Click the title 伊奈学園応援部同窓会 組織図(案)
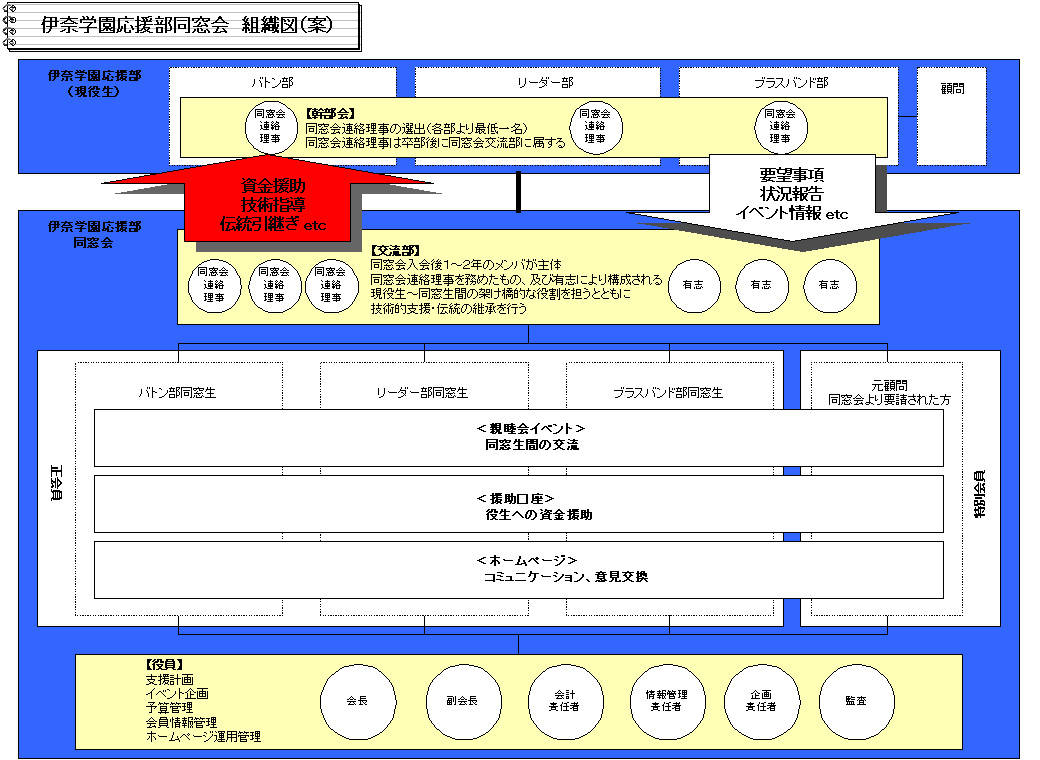Screen dimensions: 1040x760 187,25
